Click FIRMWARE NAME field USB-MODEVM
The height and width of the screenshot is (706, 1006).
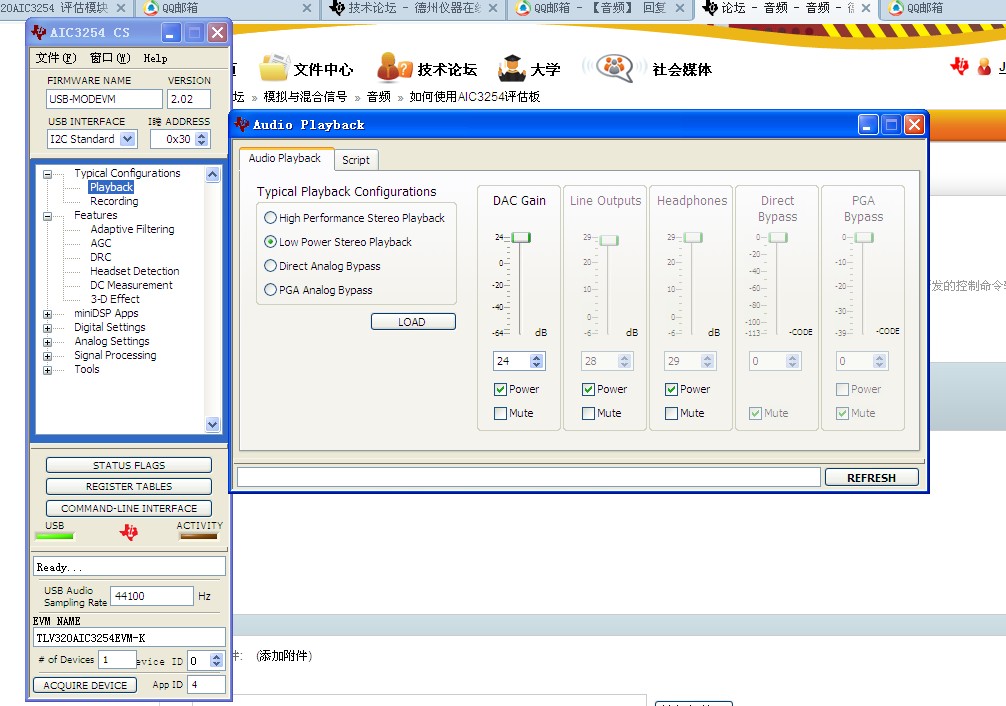click(104, 99)
